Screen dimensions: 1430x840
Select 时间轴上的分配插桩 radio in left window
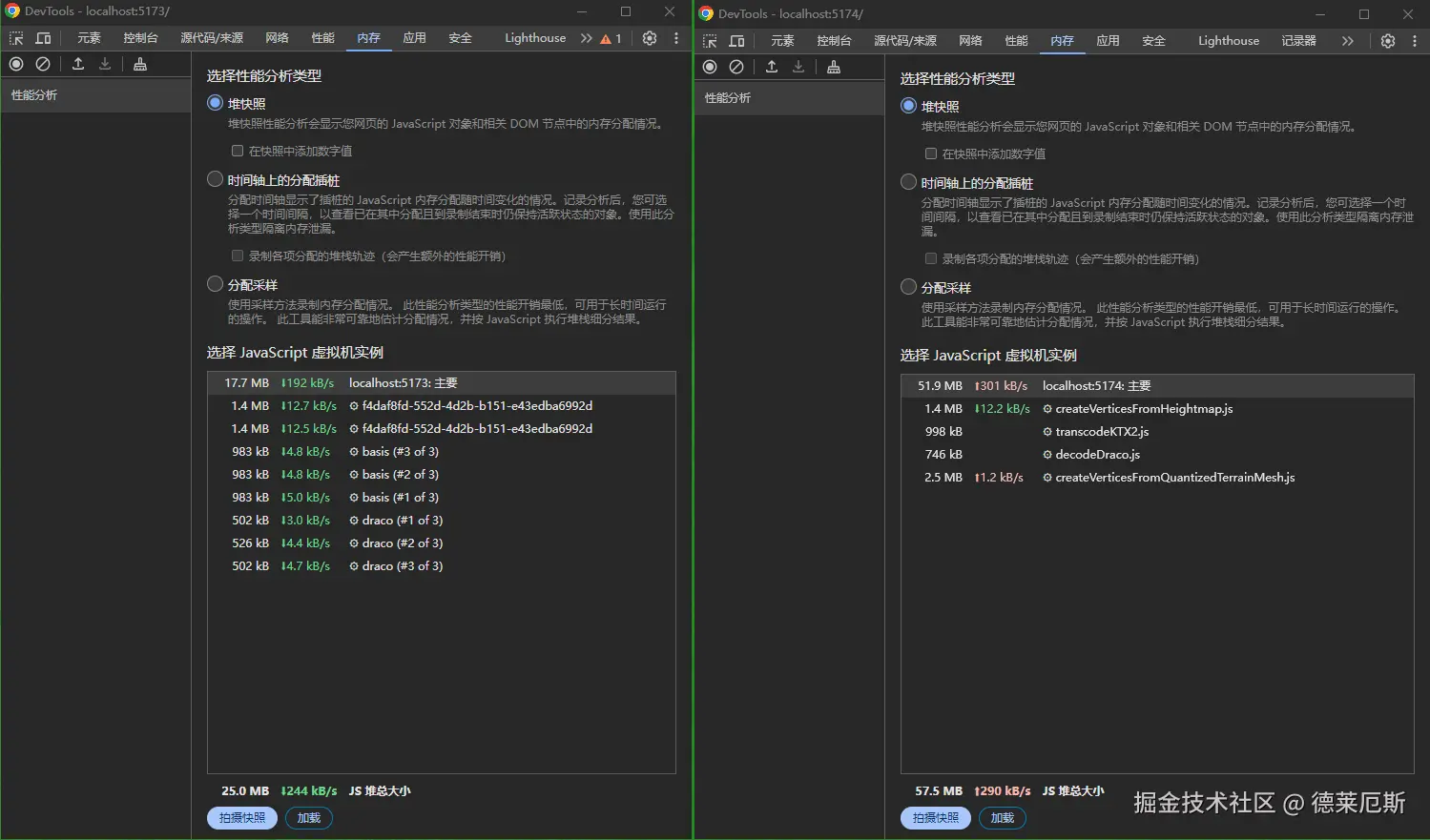(216, 179)
